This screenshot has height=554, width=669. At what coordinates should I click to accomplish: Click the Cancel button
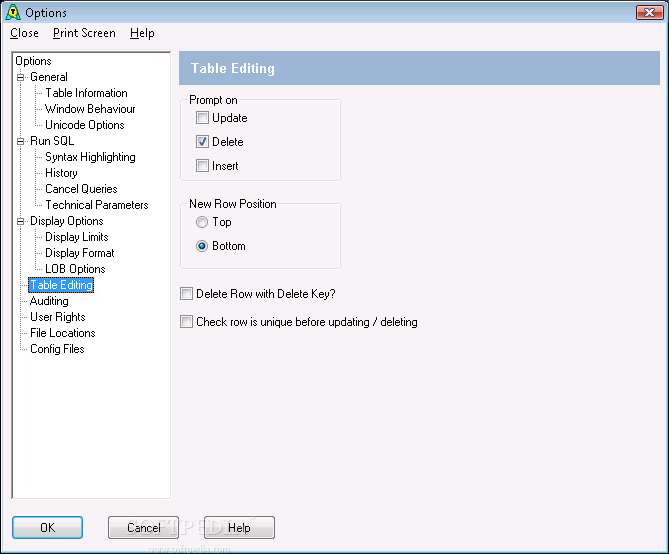click(143, 528)
